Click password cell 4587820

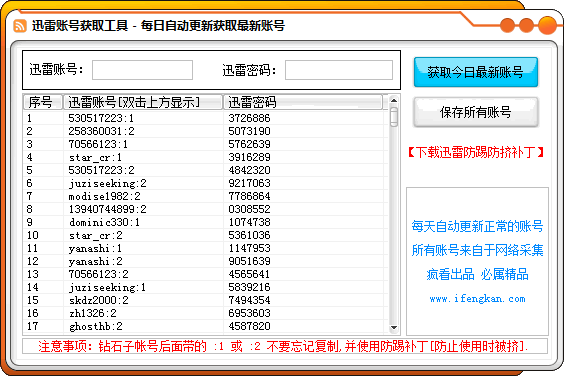point(249,326)
